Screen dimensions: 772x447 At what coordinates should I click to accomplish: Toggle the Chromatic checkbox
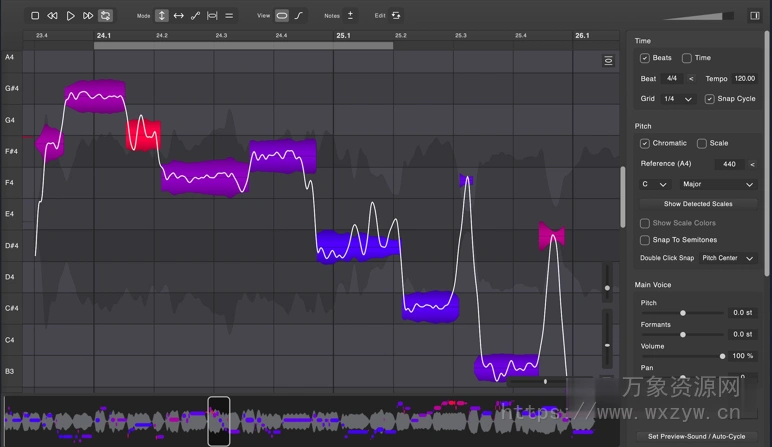(x=644, y=143)
